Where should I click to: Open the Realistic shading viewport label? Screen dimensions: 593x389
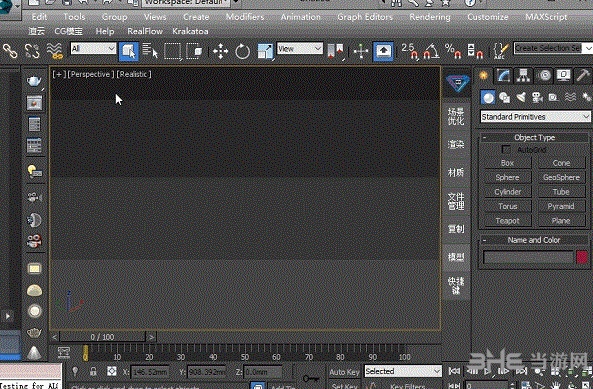[134, 74]
